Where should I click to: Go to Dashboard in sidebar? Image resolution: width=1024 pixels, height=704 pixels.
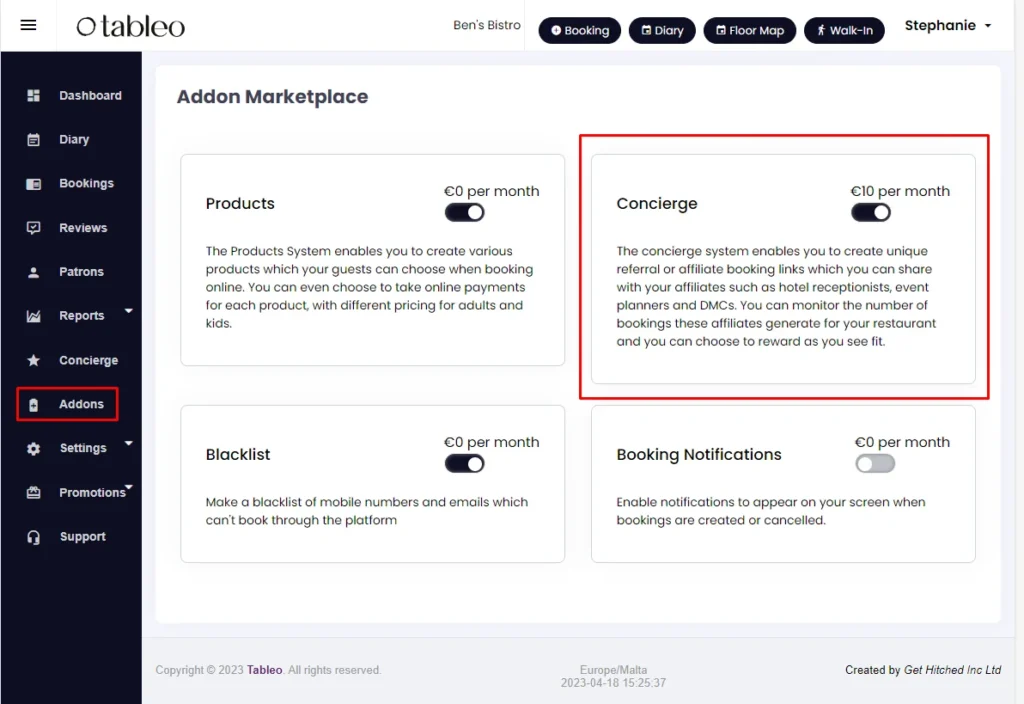tap(90, 96)
